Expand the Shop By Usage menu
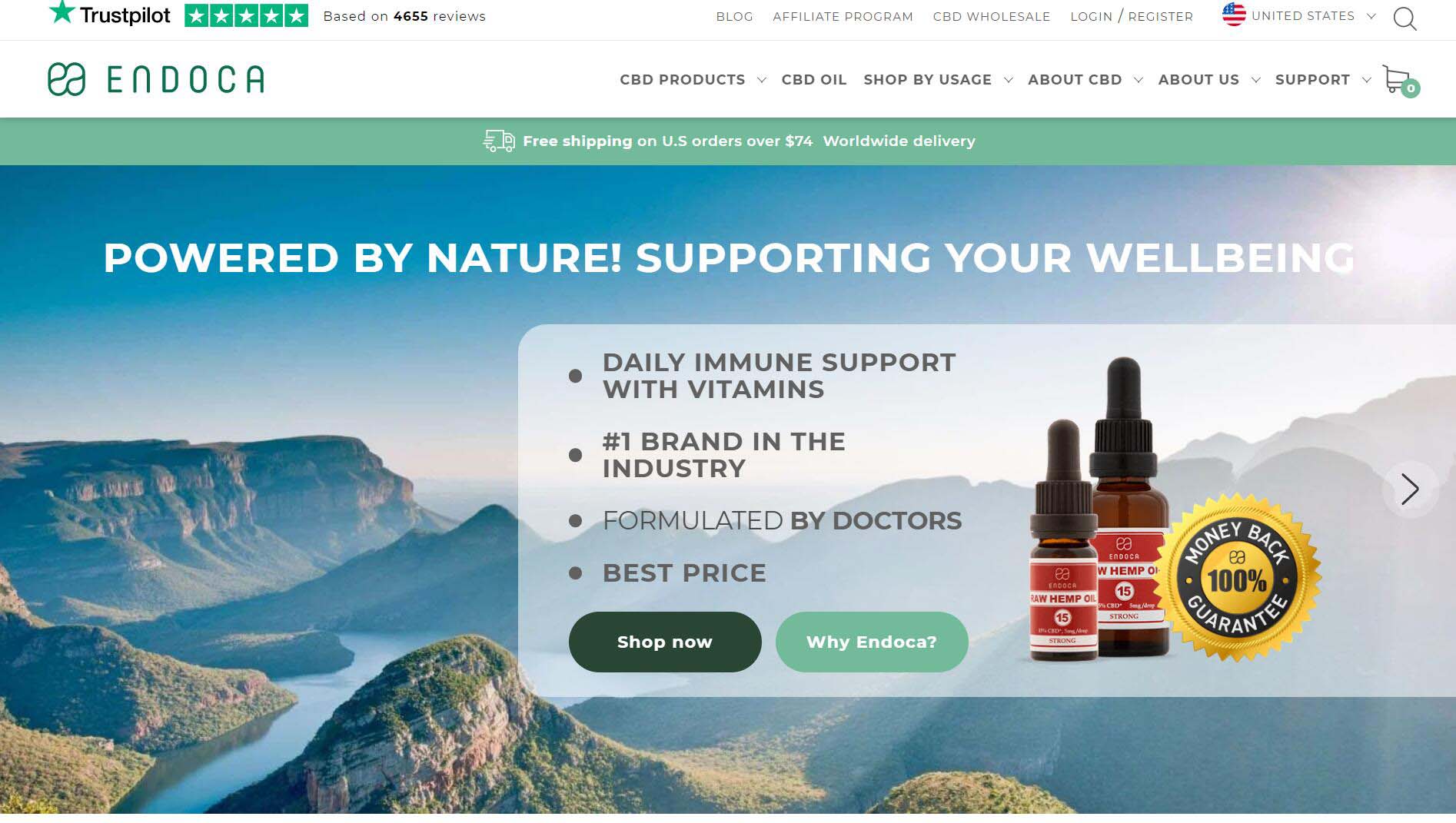 coord(938,80)
